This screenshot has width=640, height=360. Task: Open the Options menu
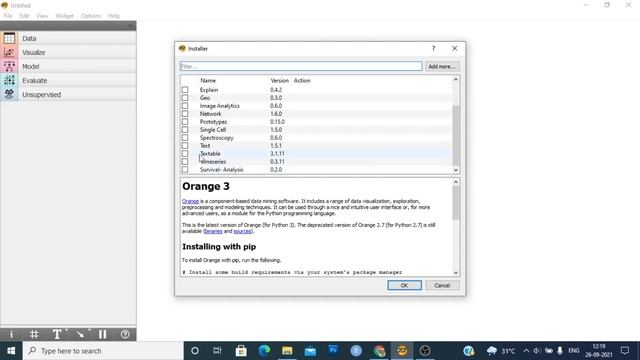[91, 16]
